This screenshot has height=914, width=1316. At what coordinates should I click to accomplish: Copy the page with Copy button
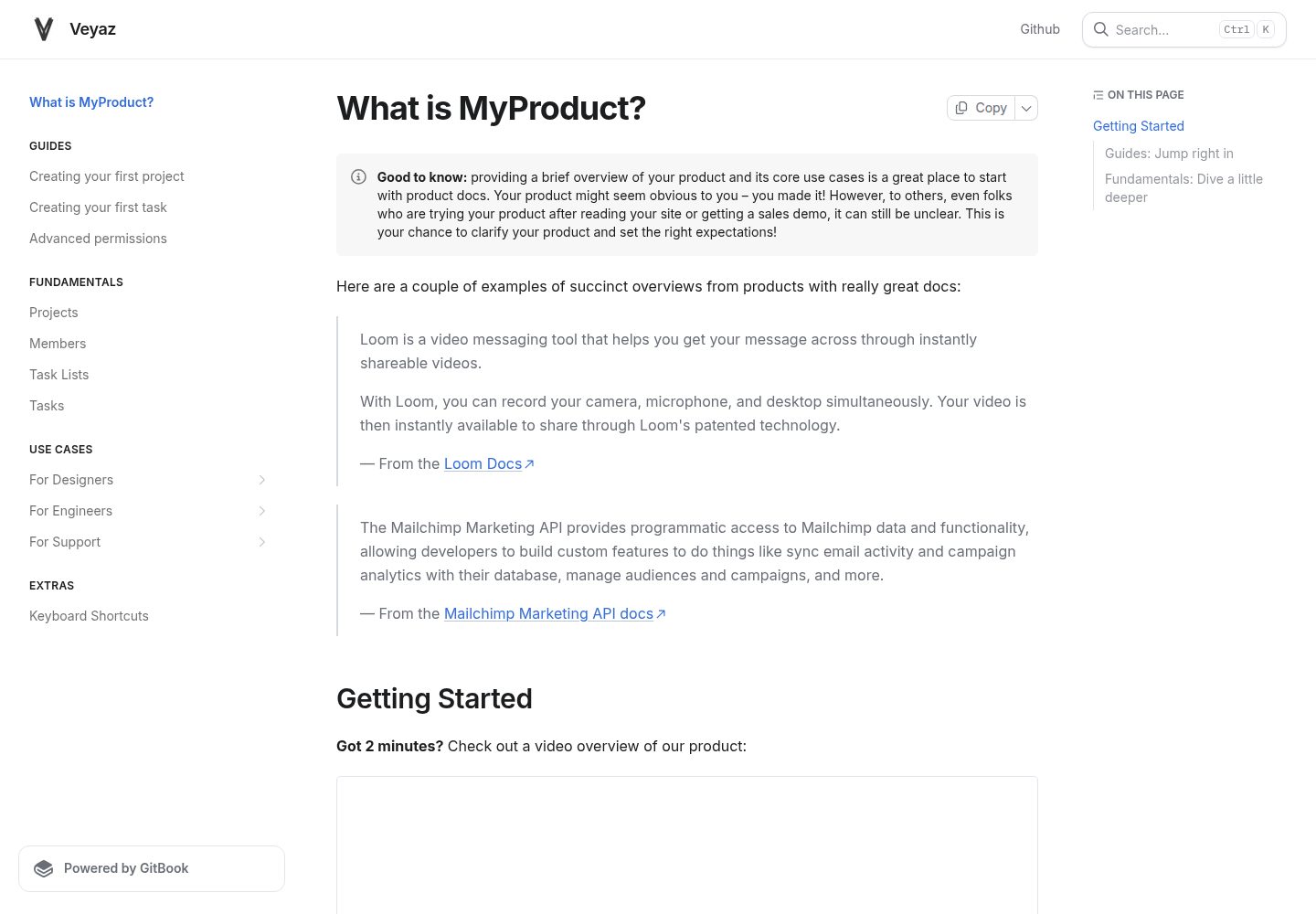click(x=981, y=108)
